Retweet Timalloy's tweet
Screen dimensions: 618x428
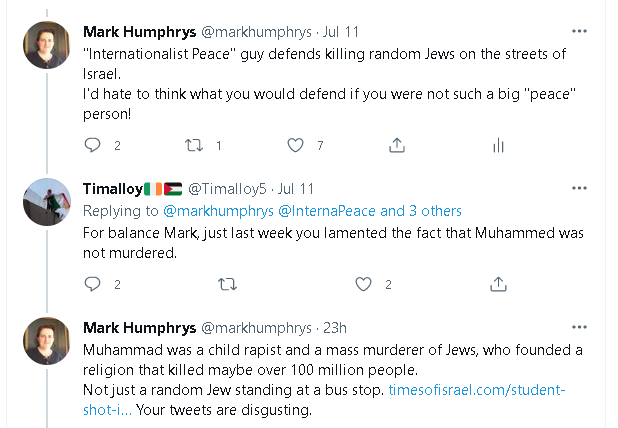(227, 284)
